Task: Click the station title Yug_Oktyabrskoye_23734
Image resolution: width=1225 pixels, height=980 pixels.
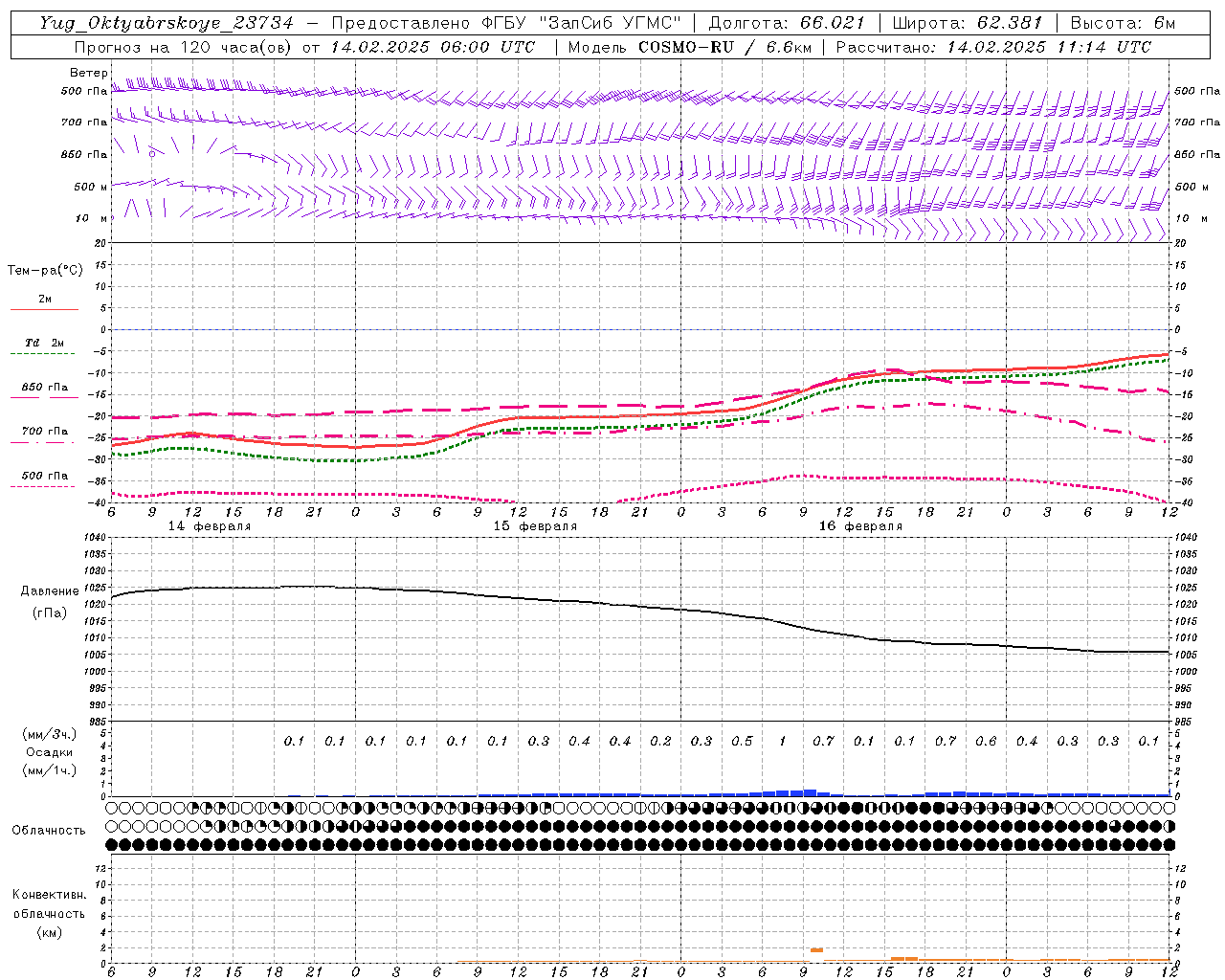Action: (167, 24)
